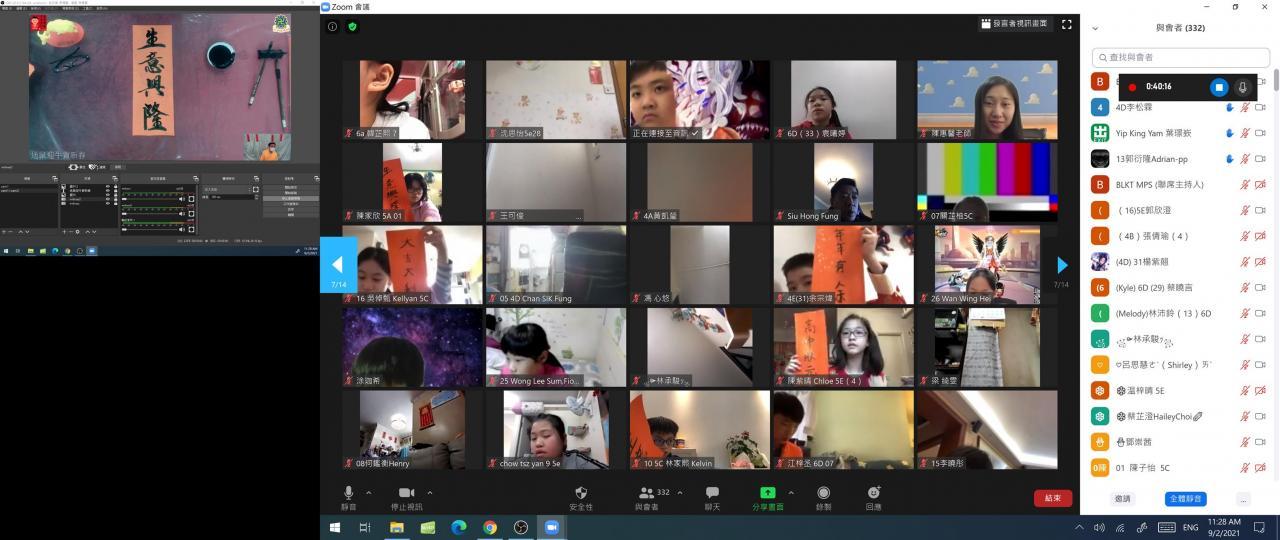Stop the screen recording at 0:40:16
Viewport: 1280px width, 540px height.
pos(1218,87)
